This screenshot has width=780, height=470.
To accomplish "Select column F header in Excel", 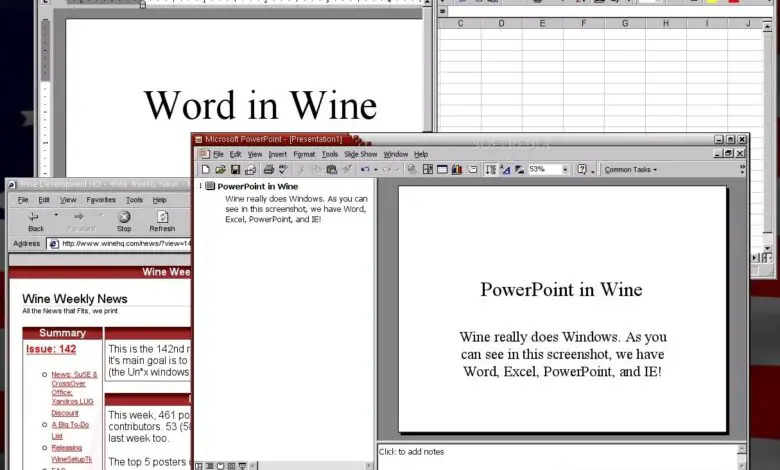I will (x=584, y=23).
